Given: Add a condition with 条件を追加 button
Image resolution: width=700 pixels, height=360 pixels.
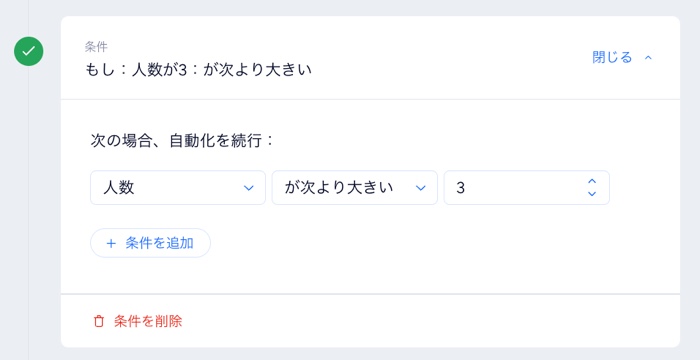Looking at the screenshot, I should click(150, 243).
